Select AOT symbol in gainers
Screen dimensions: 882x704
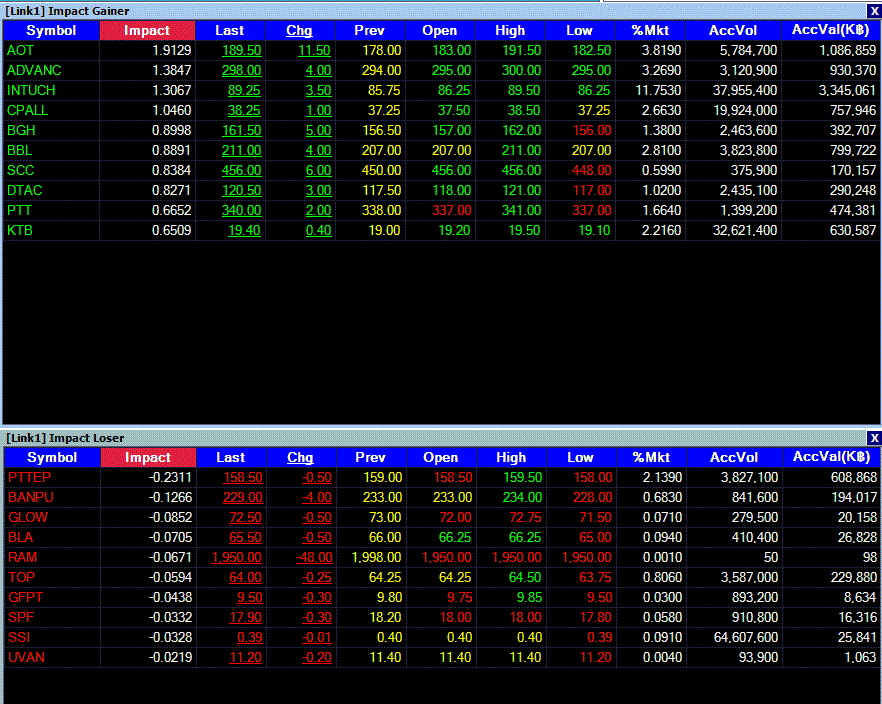pos(20,50)
